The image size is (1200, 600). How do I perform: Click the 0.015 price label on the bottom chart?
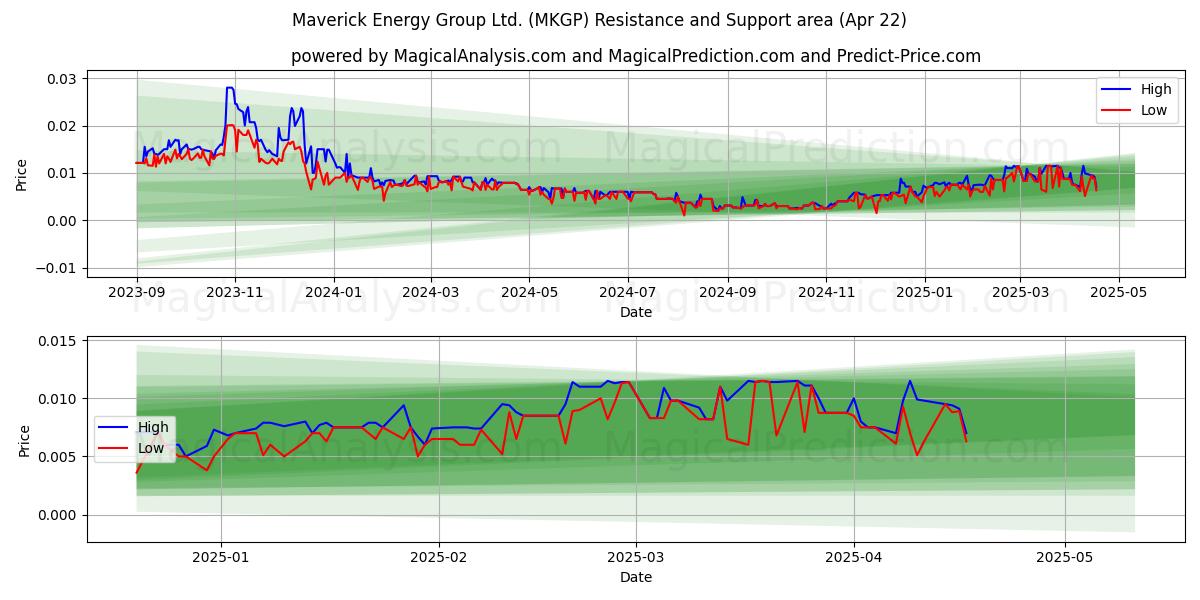pos(58,341)
